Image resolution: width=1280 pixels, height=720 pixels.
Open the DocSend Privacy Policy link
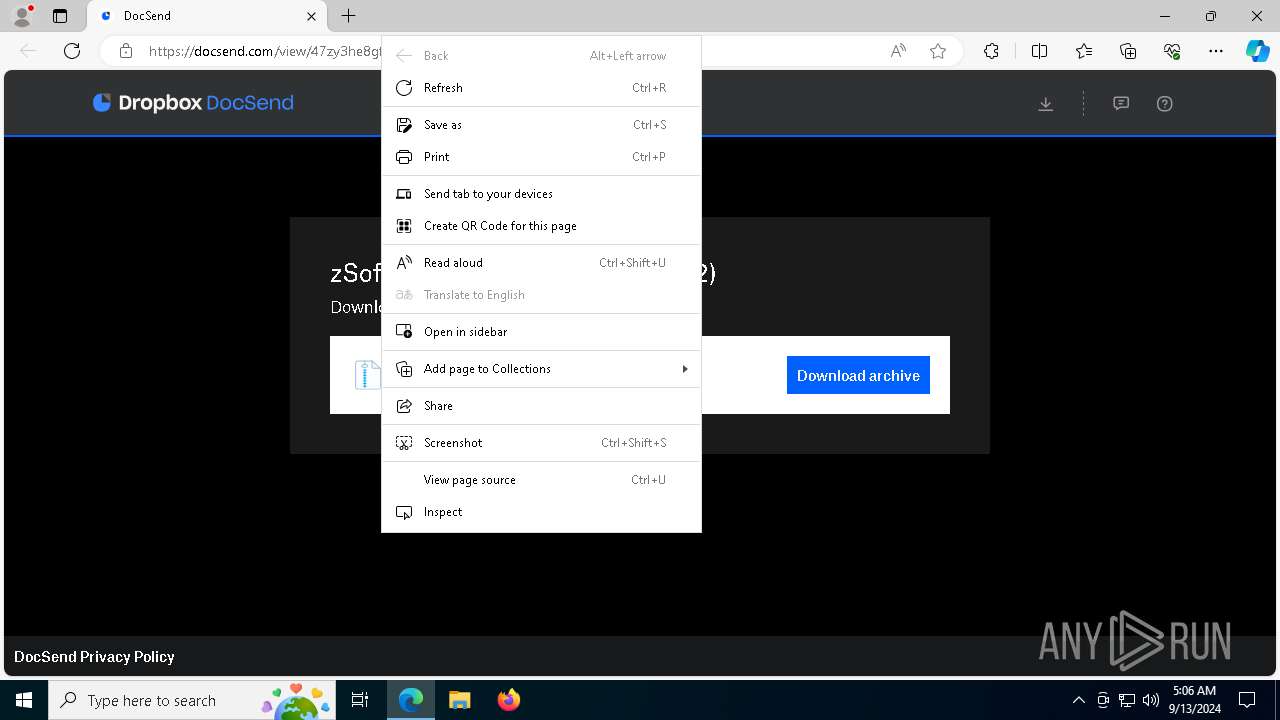pyautogui.click(x=94, y=657)
